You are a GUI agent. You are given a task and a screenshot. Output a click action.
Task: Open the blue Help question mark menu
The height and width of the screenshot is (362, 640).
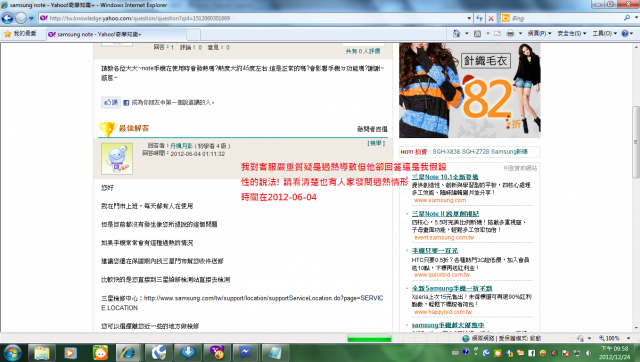coord(627,33)
